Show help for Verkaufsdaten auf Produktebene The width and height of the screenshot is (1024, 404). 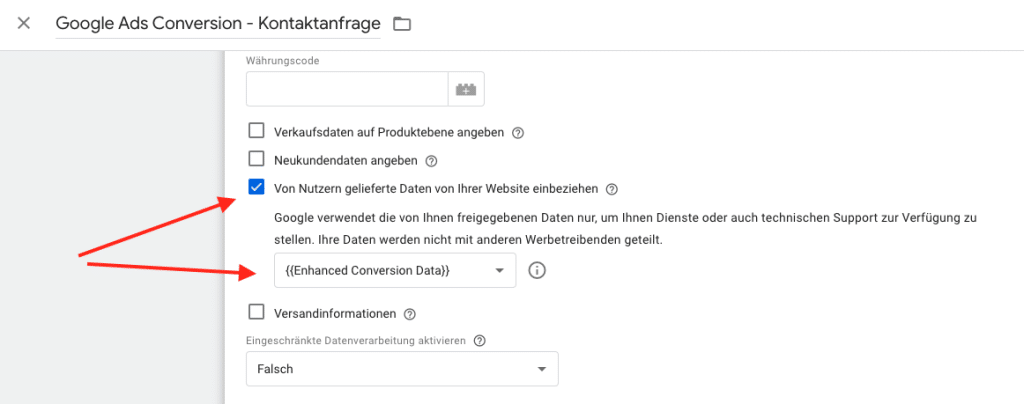(x=518, y=132)
